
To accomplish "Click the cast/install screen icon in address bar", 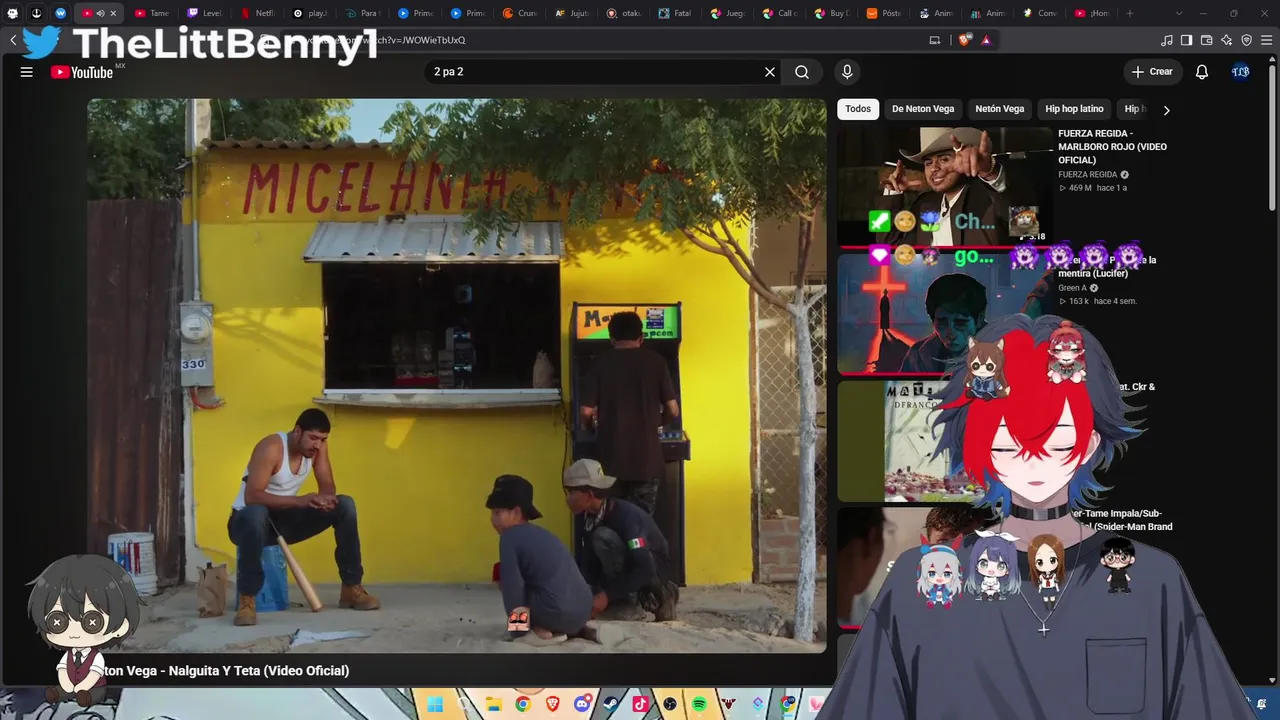I will 935,40.
